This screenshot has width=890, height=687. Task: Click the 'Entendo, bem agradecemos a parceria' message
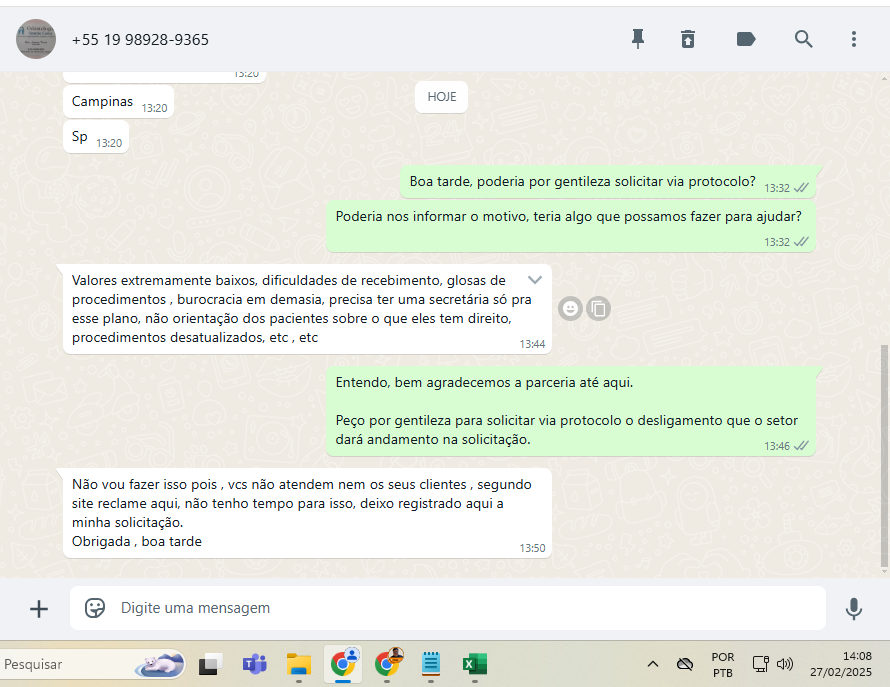click(570, 411)
